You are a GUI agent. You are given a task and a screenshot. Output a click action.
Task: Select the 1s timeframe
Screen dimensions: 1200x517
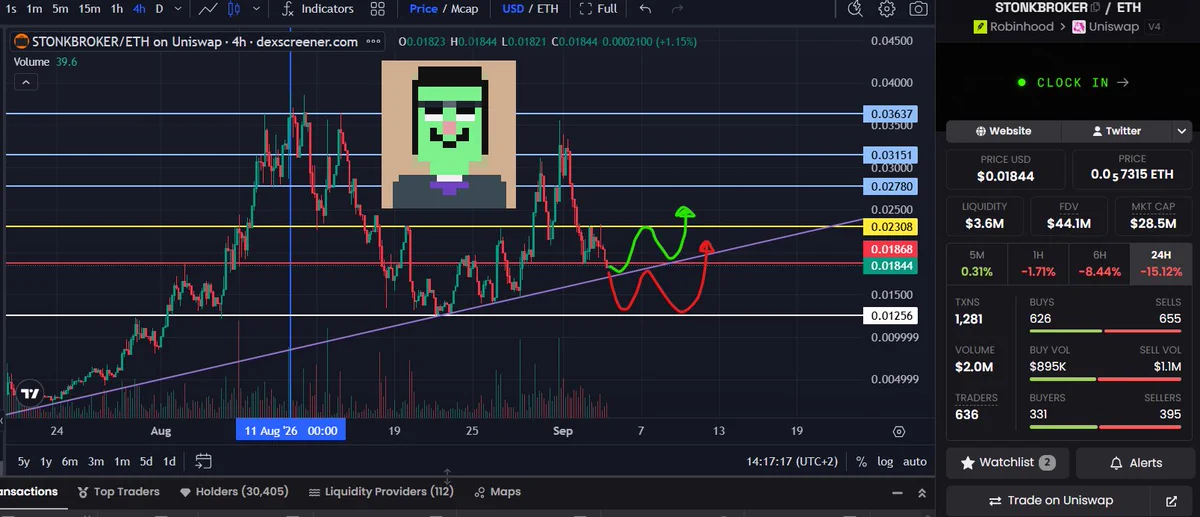click(11, 9)
